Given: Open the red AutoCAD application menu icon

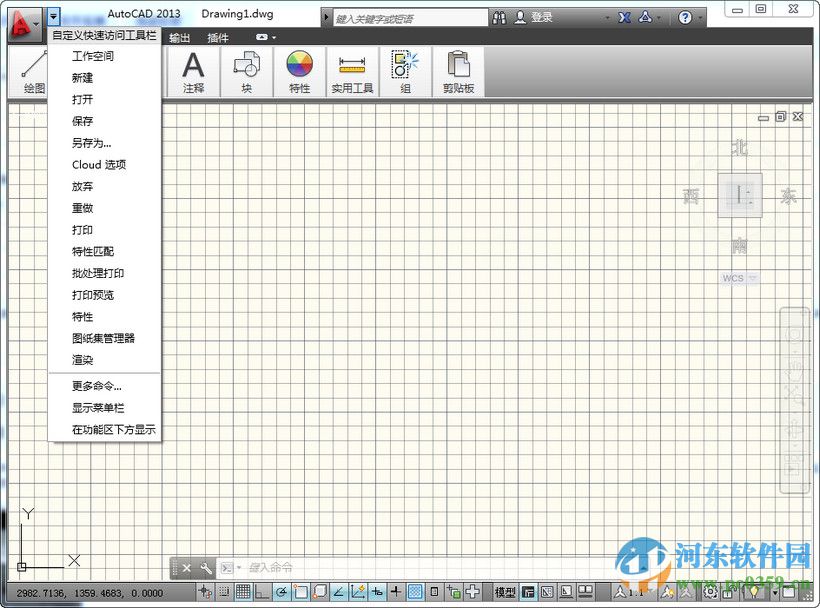Looking at the screenshot, I should click(20, 20).
